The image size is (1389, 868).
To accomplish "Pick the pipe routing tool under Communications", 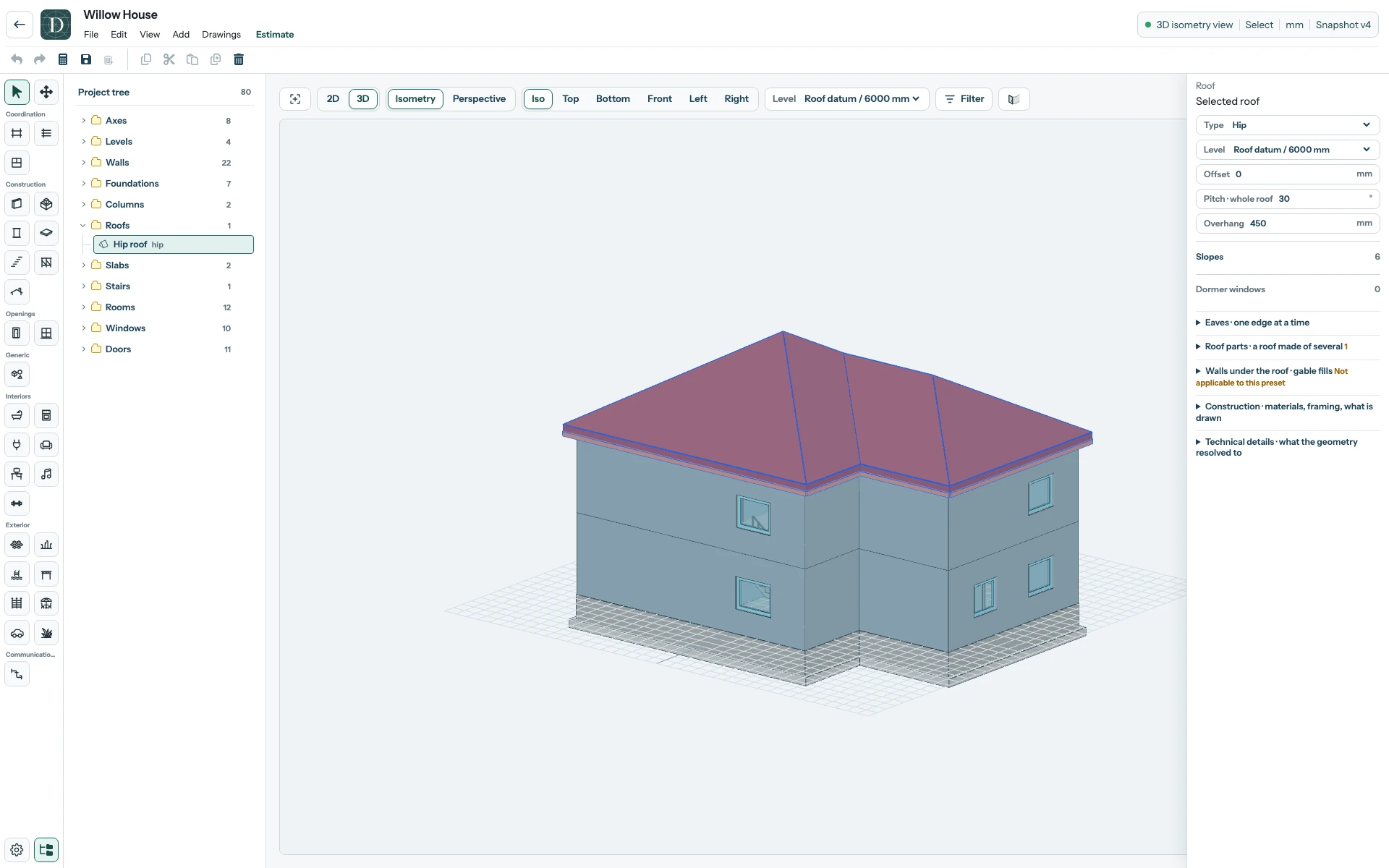I will coord(17,674).
